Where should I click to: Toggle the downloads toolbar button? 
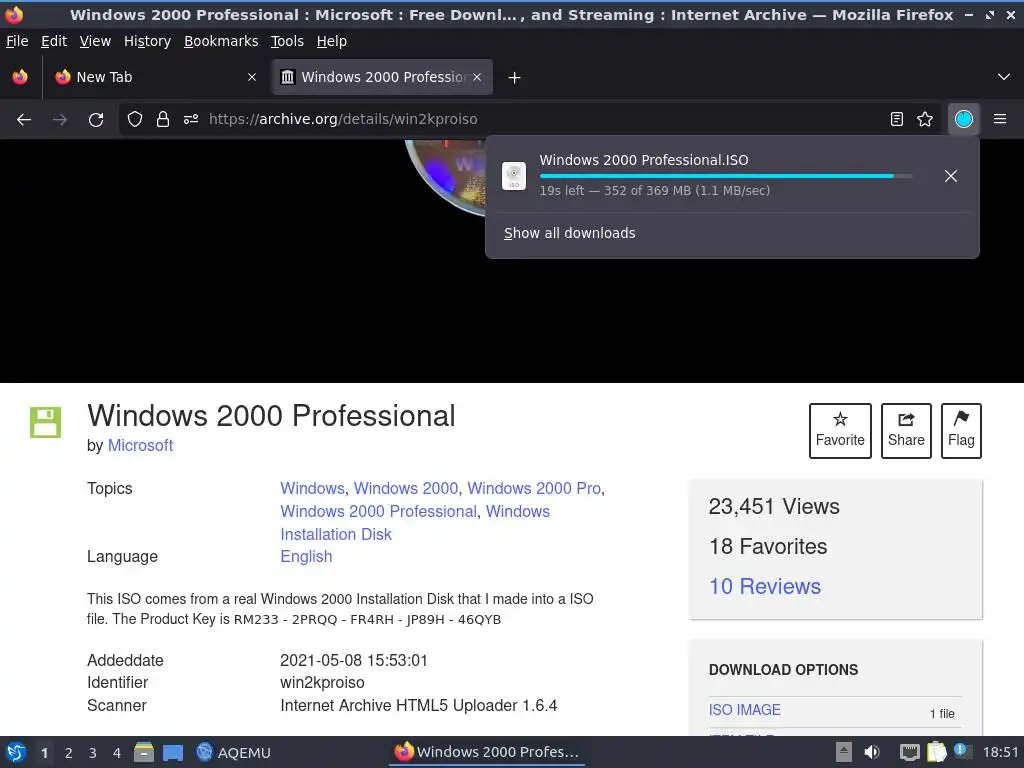964,120
